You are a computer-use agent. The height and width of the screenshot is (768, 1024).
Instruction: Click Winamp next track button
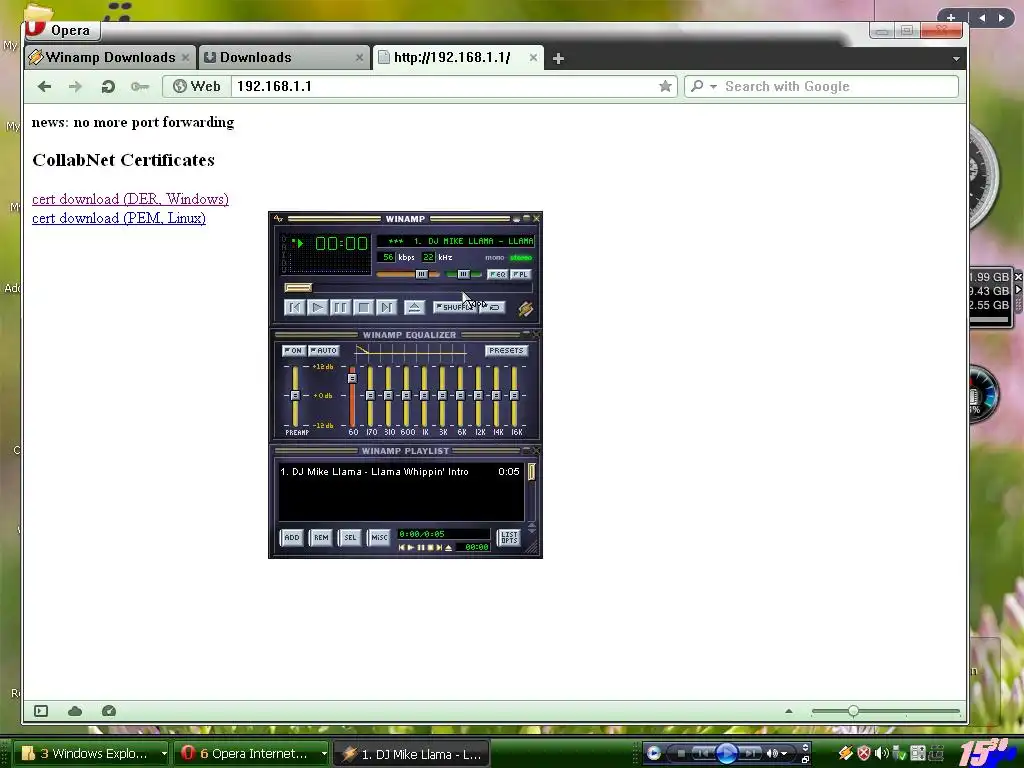point(387,307)
